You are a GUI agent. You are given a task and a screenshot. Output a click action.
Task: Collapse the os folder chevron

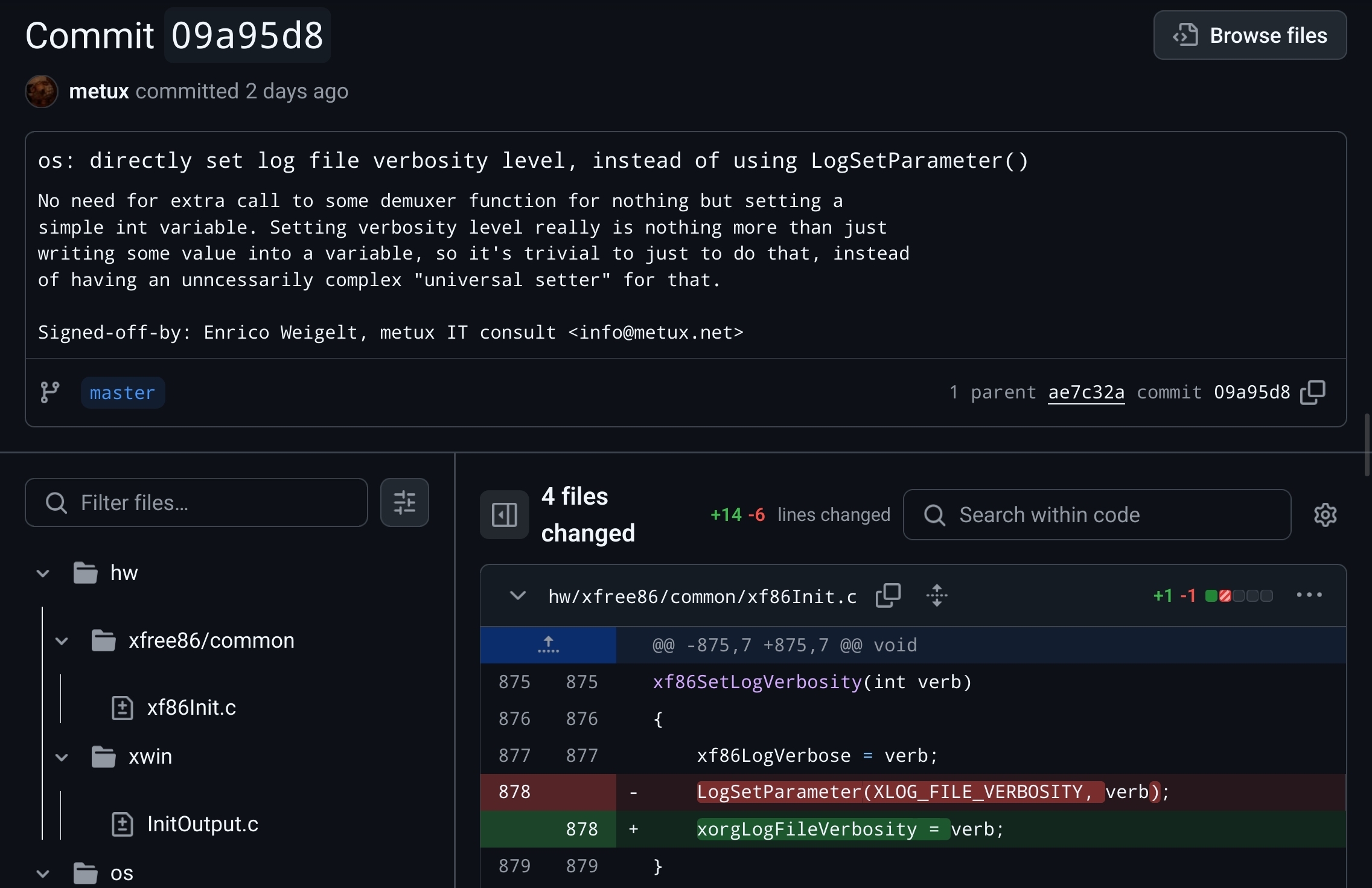pyautogui.click(x=43, y=874)
